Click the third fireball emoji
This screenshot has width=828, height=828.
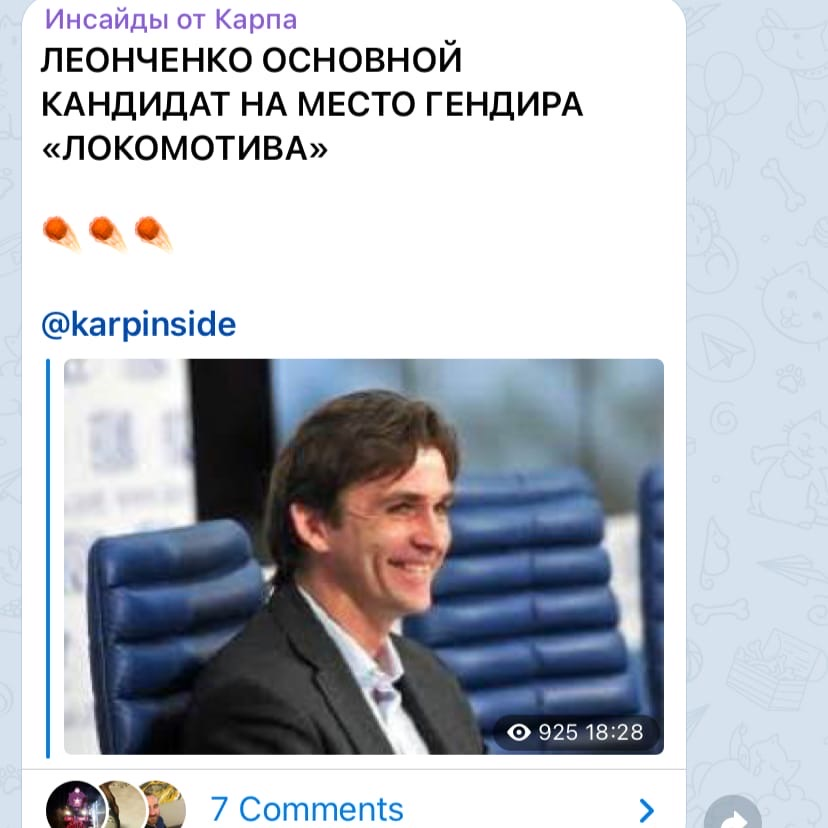(153, 233)
